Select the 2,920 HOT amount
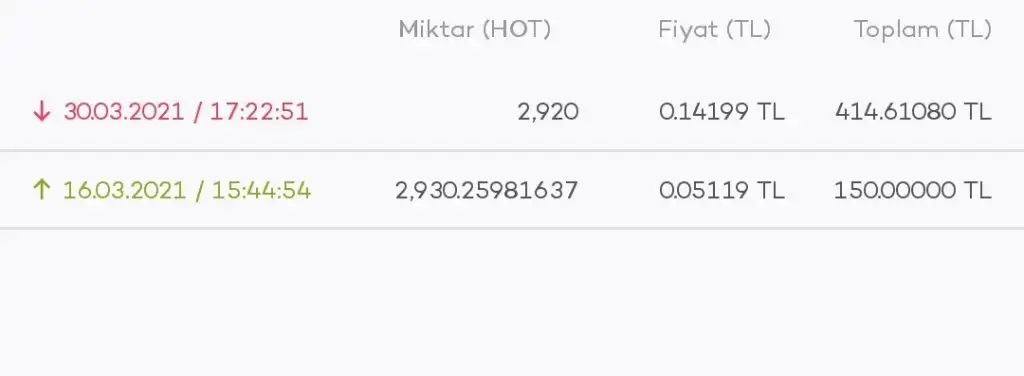Image resolution: width=1024 pixels, height=376 pixels. tap(548, 112)
